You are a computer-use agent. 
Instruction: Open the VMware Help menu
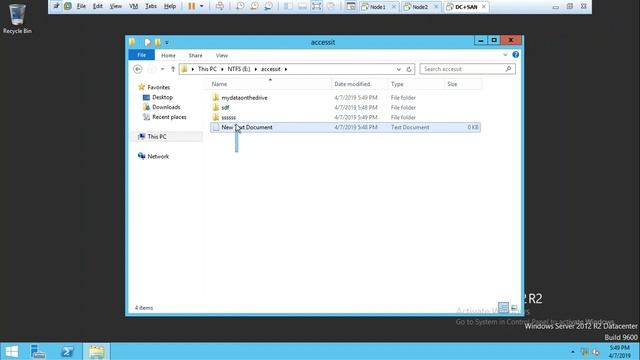(170, 6)
